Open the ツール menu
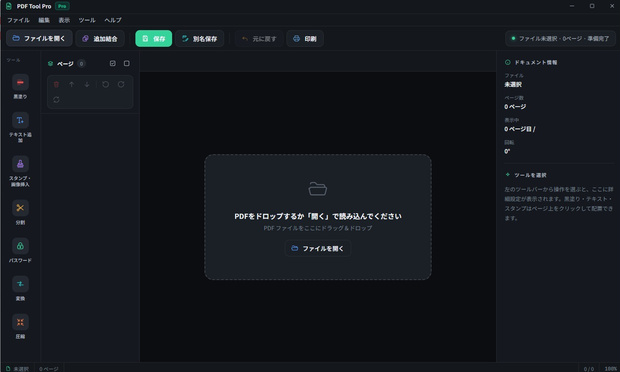 [87, 20]
